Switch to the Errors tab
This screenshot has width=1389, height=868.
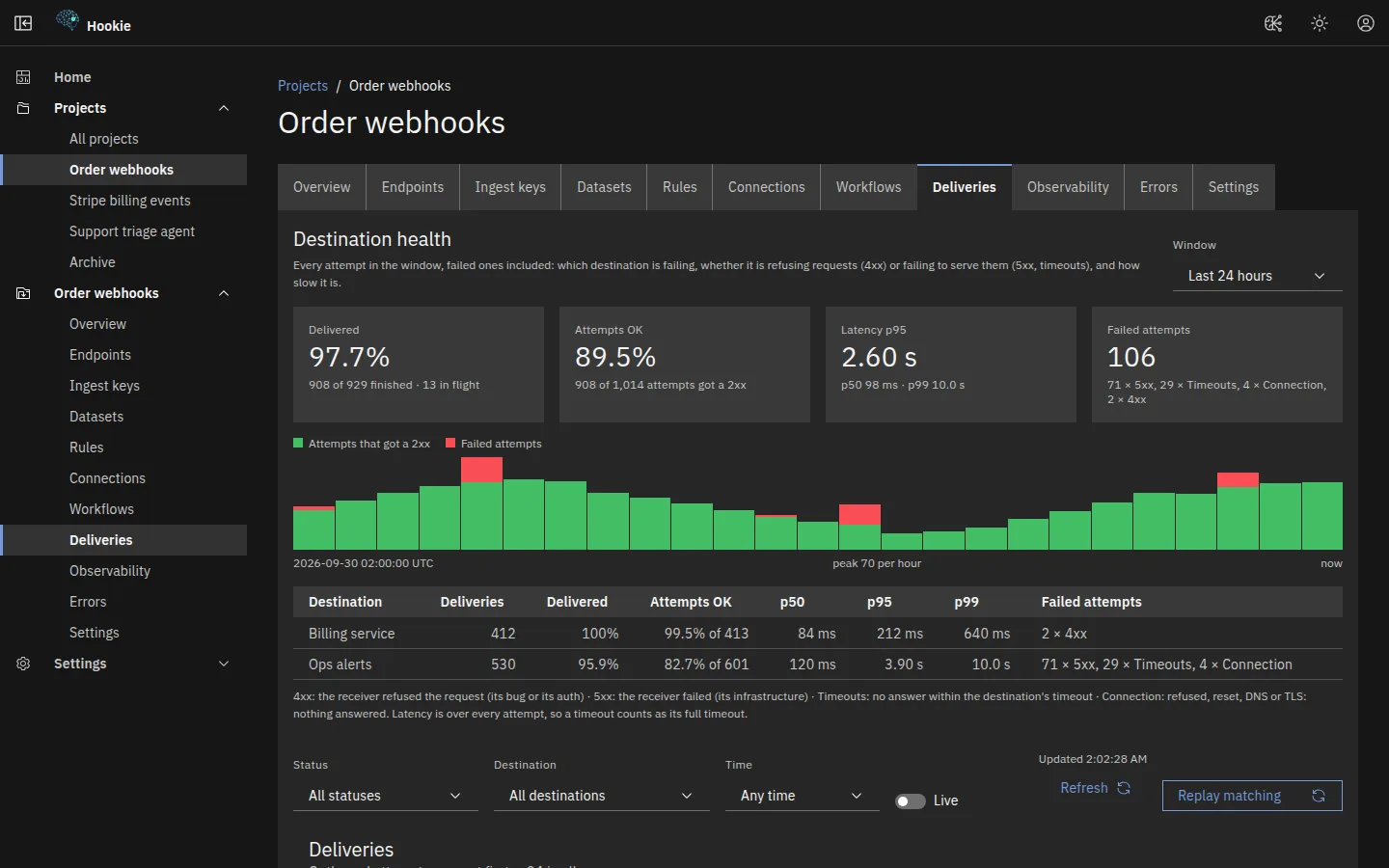1158,187
